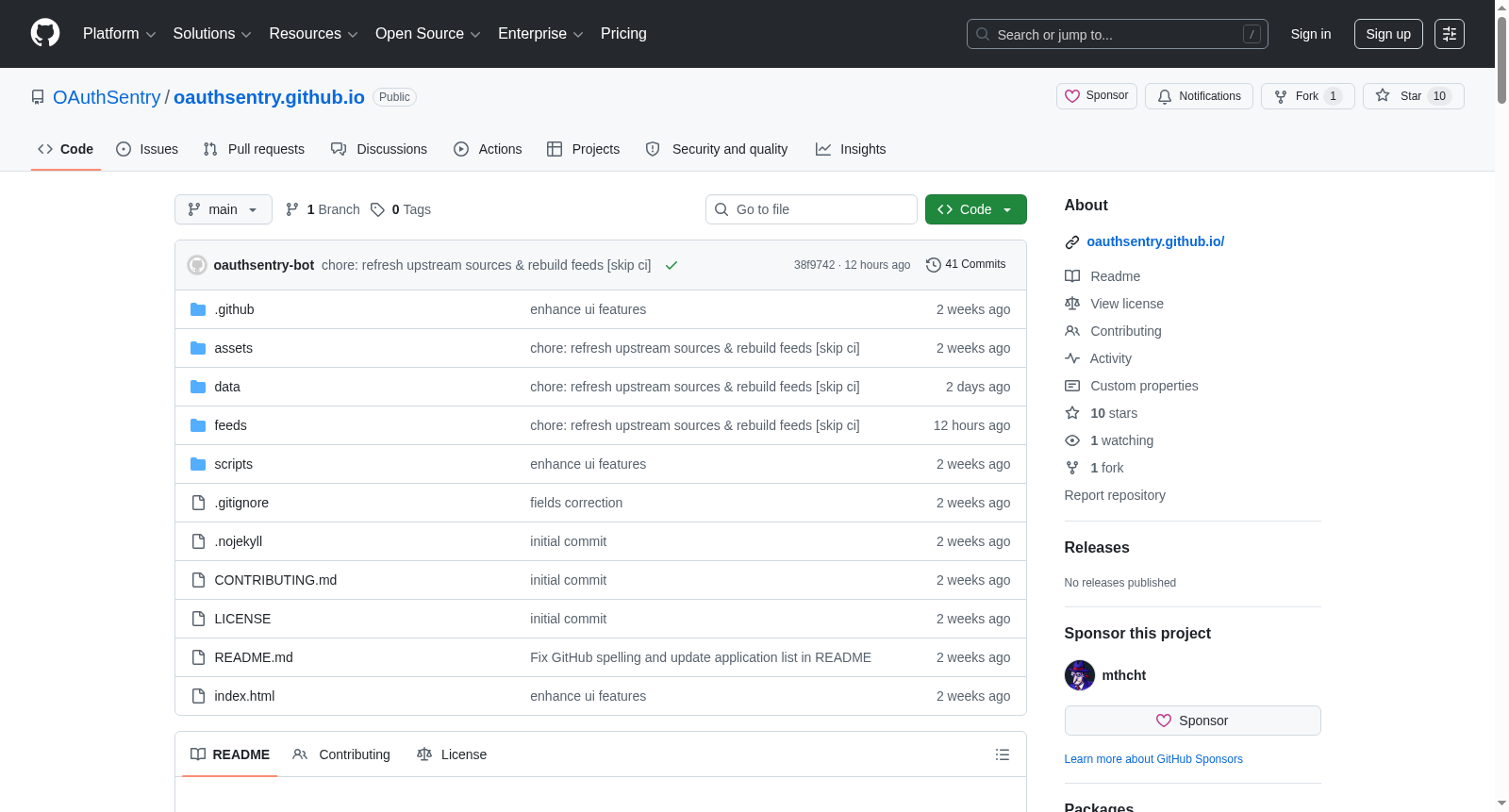This screenshot has width=1509, height=812.
Task: Click the .github folder icon
Action: click(198, 309)
